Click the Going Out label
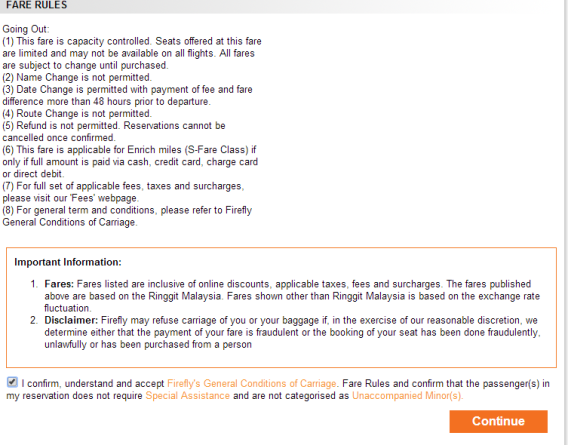The height and width of the screenshot is (445, 568). 26,29
